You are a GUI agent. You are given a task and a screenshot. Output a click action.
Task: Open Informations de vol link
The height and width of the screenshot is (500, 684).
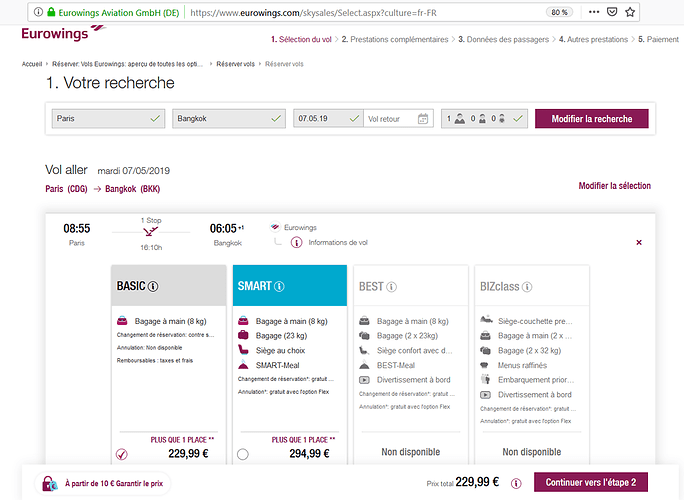click(338, 243)
